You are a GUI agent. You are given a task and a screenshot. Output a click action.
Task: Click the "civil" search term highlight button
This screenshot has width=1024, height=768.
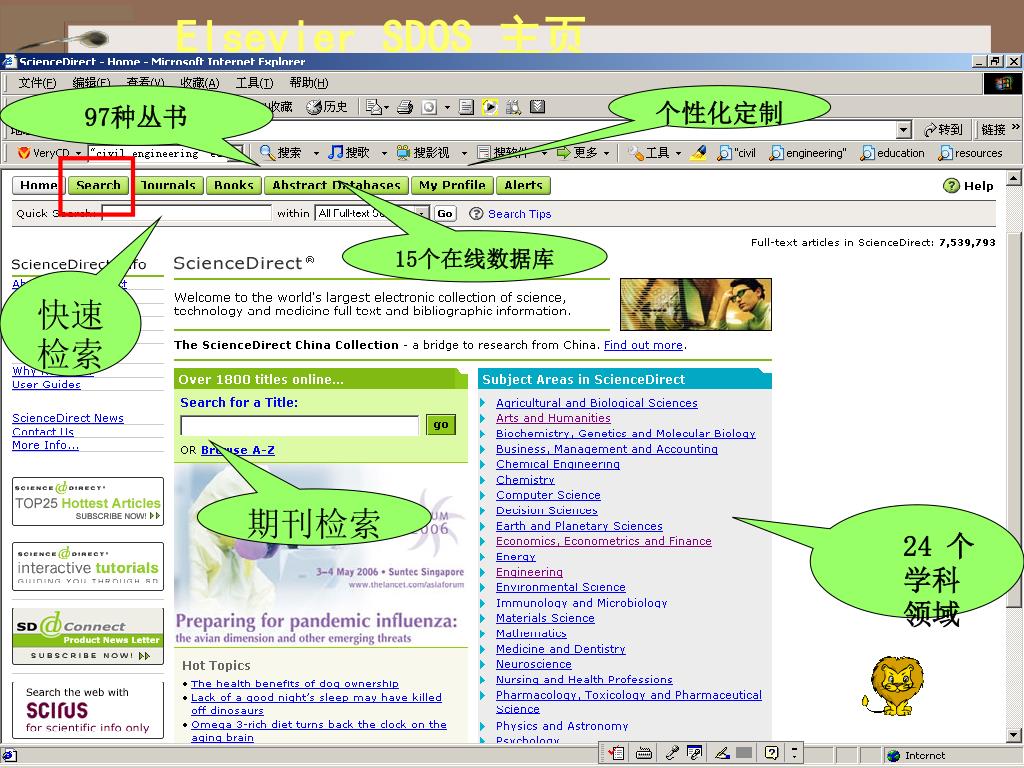736,153
